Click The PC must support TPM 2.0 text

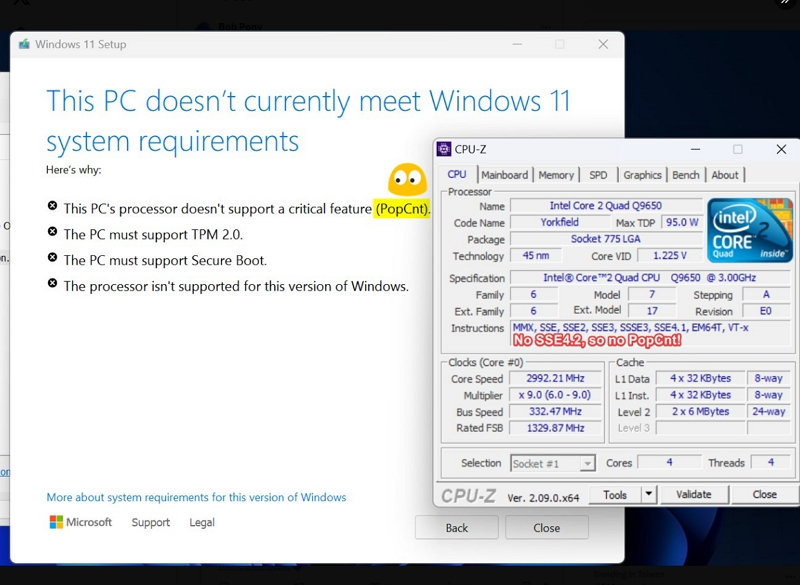pos(153,235)
